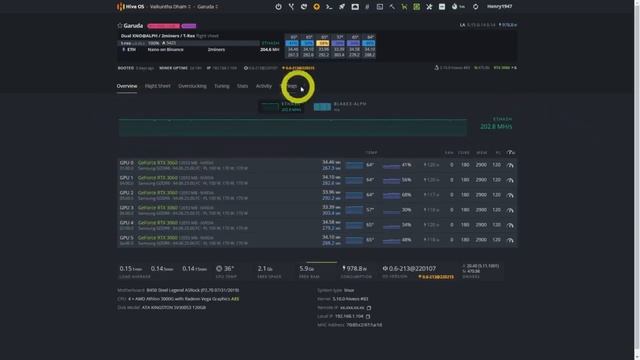Click the ETHASH hashrate chart
This screenshot has width=640, height=360.
293,127
